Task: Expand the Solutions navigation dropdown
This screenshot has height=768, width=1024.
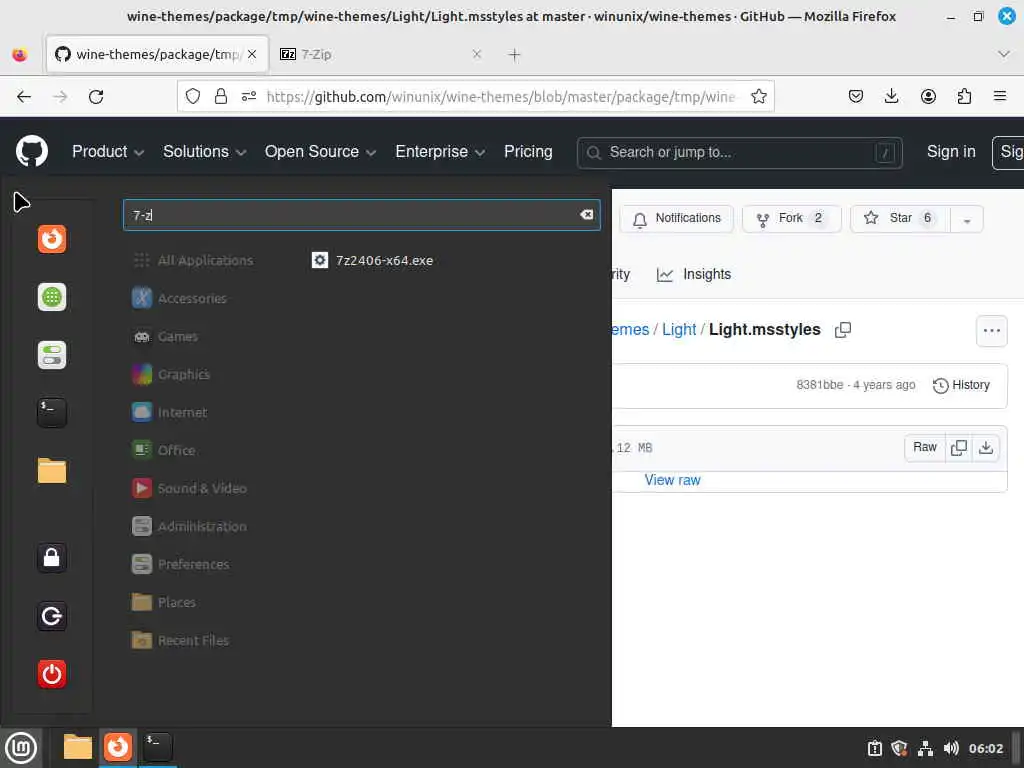Action: click(204, 152)
